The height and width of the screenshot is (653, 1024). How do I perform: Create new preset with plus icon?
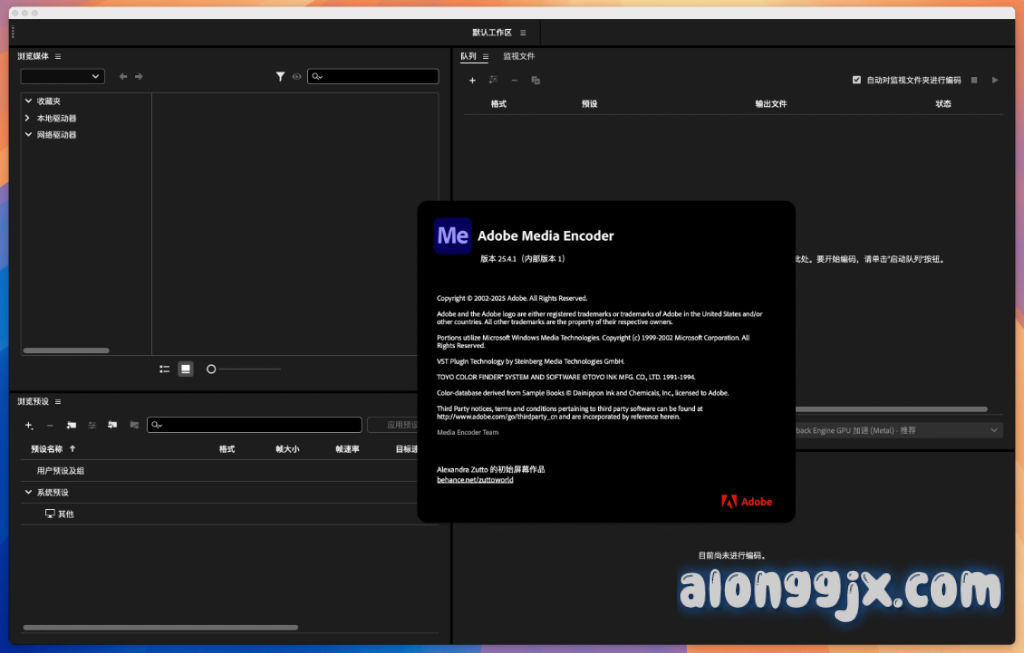pos(29,425)
